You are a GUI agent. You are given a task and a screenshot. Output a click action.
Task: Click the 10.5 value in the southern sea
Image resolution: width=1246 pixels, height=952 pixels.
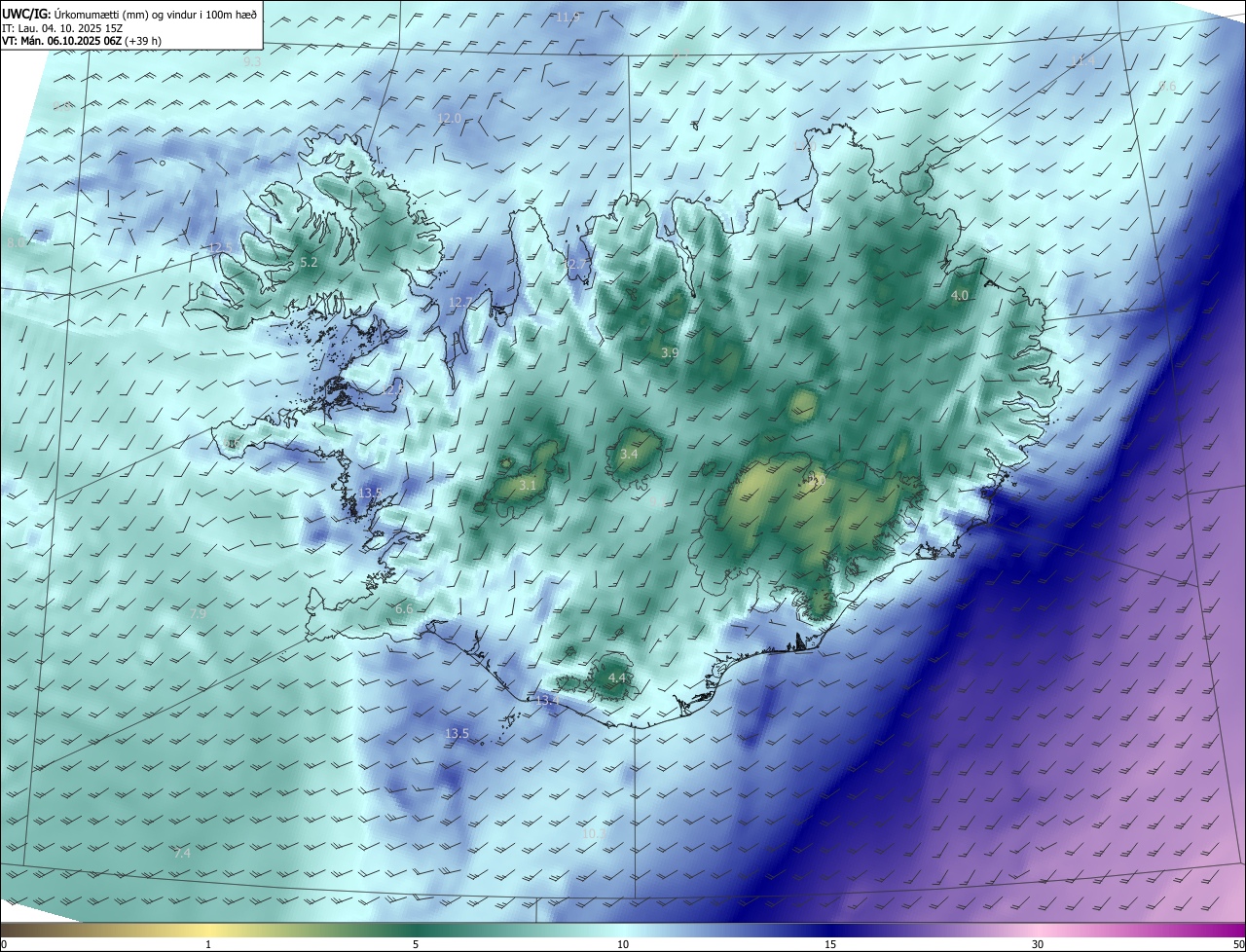594,833
